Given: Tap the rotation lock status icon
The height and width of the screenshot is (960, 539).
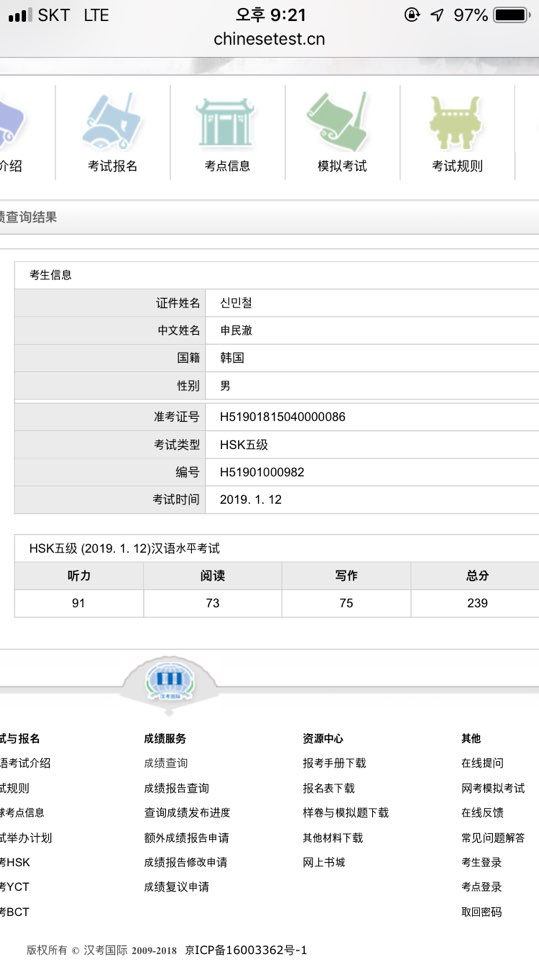Looking at the screenshot, I should (x=412, y=15).
